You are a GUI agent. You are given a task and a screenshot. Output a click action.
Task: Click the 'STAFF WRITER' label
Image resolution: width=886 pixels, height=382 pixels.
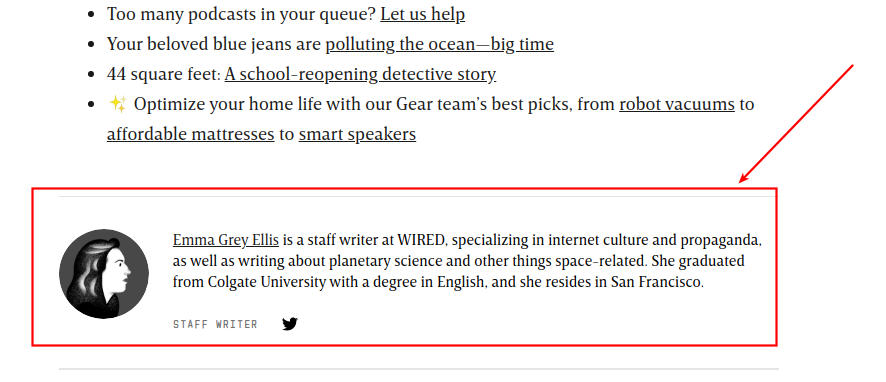(215, 324)
